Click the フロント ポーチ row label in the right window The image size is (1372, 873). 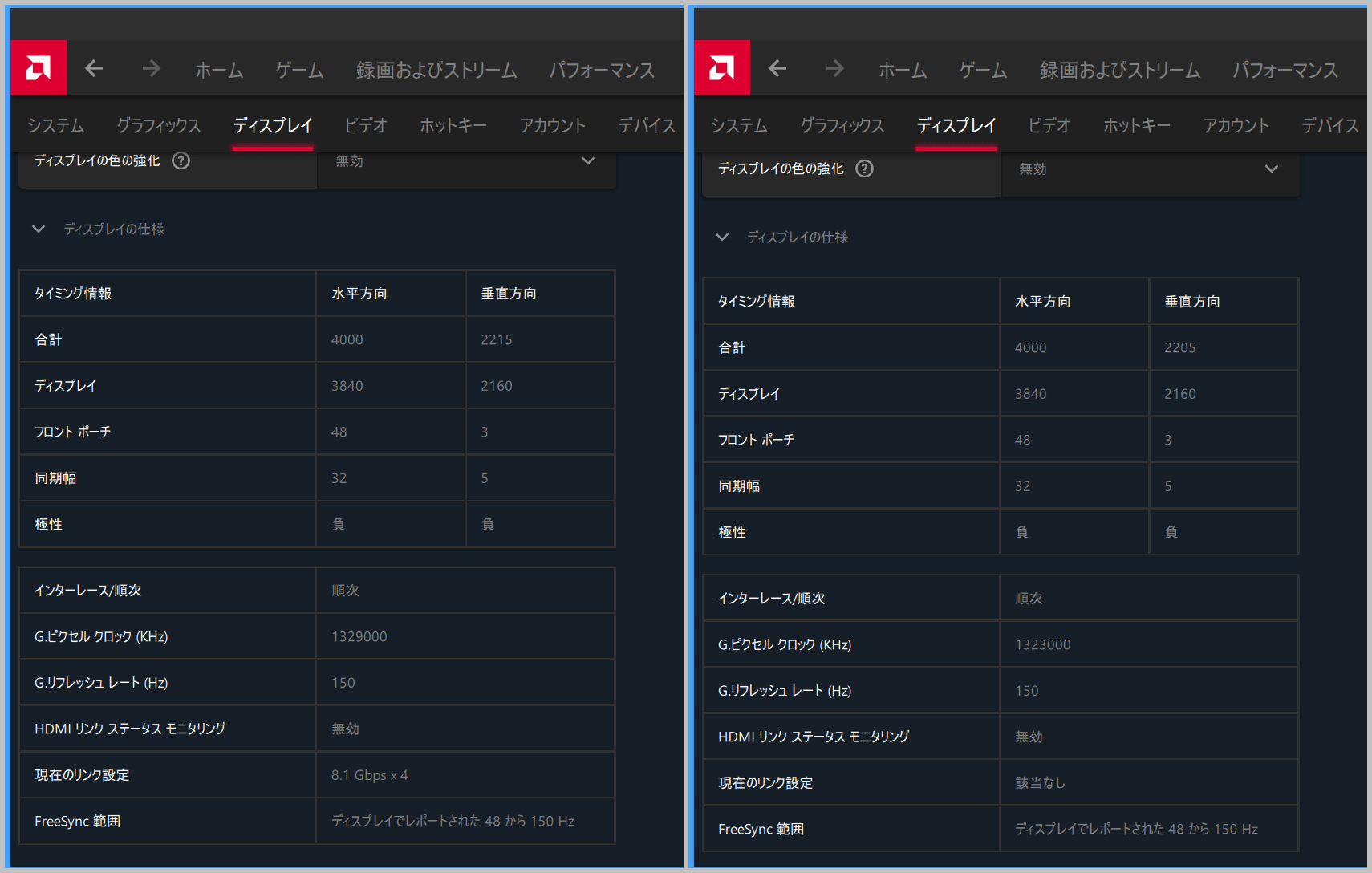756,440
